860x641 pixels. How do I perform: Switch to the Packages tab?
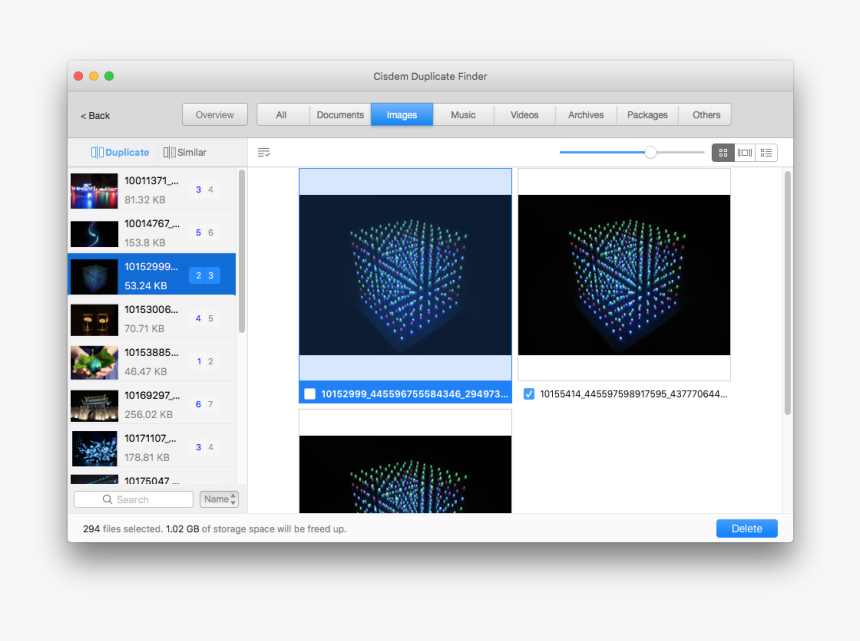coord(648,115)
